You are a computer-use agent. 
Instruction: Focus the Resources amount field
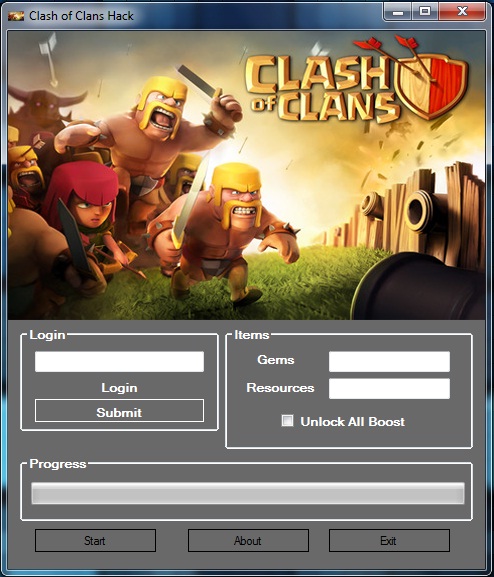pos(389,389)
